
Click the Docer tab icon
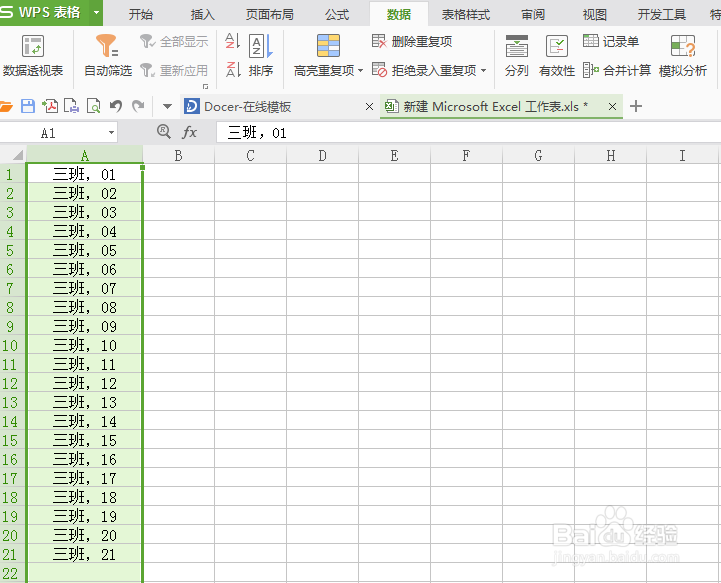coord(191,106)
